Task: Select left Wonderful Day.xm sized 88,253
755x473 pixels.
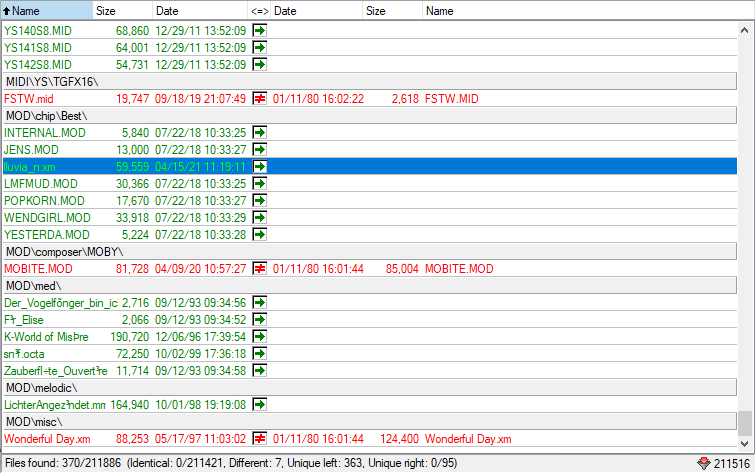Action: click(x=47, y=439)
